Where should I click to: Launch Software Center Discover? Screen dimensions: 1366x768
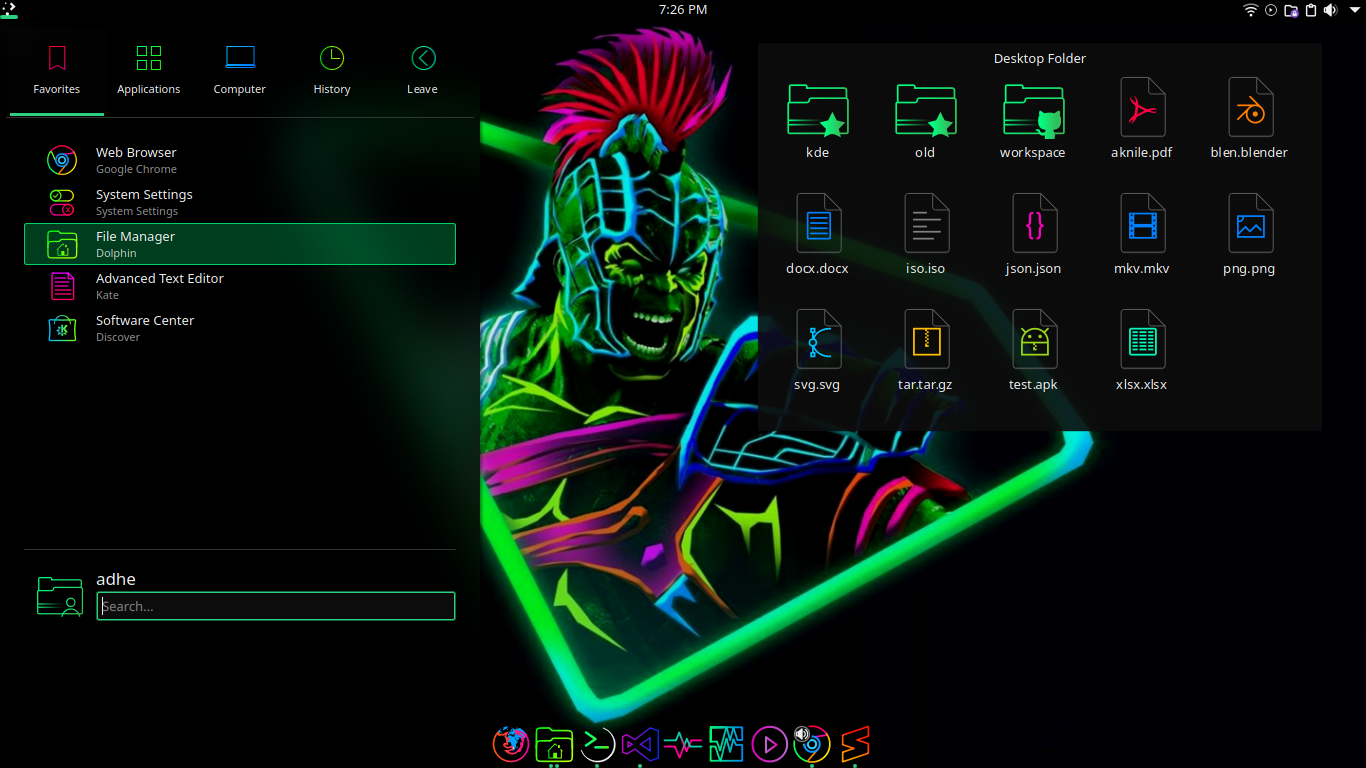[x=240, y=328]
